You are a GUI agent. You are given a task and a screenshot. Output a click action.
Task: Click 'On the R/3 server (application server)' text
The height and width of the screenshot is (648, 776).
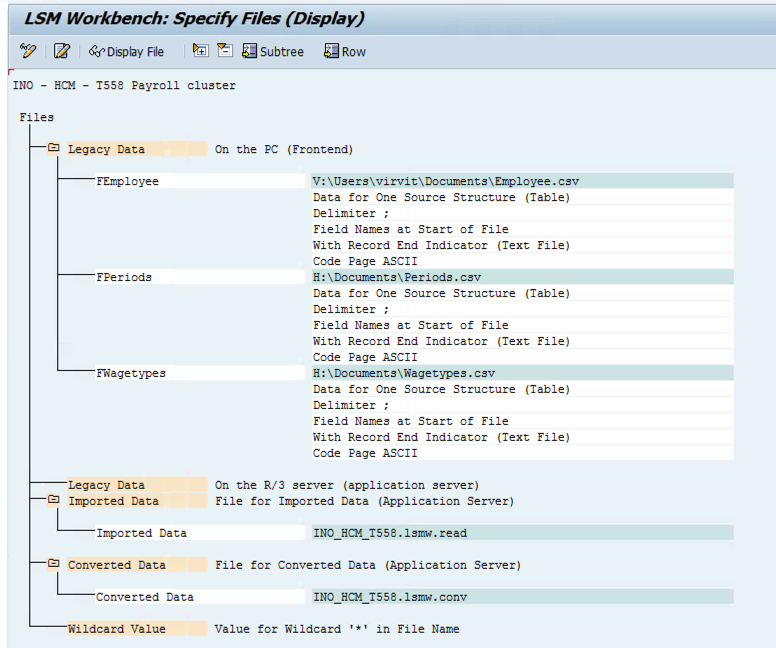347,485
